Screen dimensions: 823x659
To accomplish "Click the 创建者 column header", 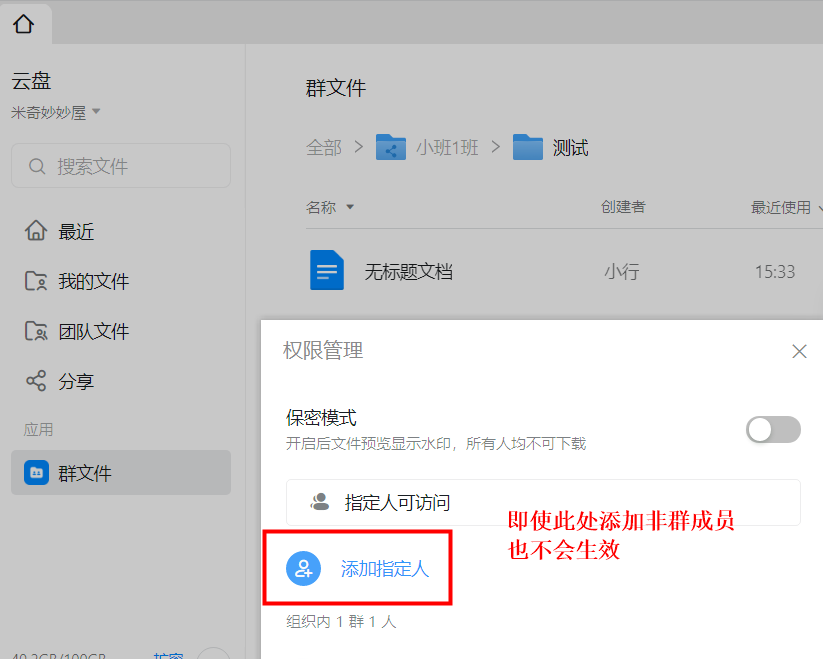I will 623,207.
